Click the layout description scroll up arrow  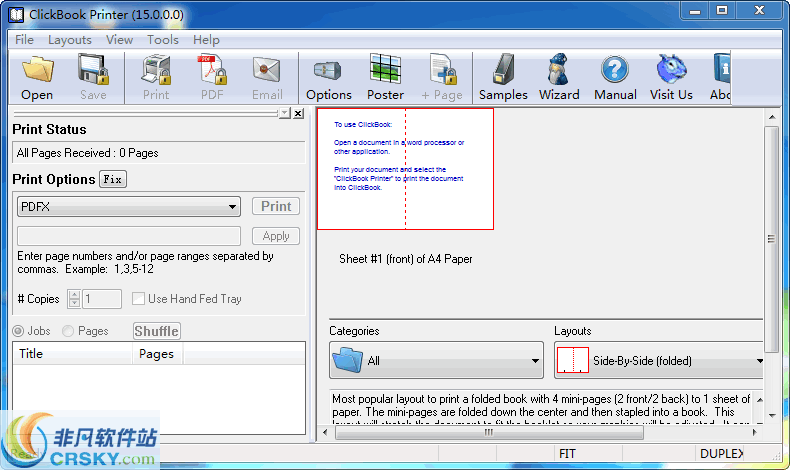click(x=759, y=399)
